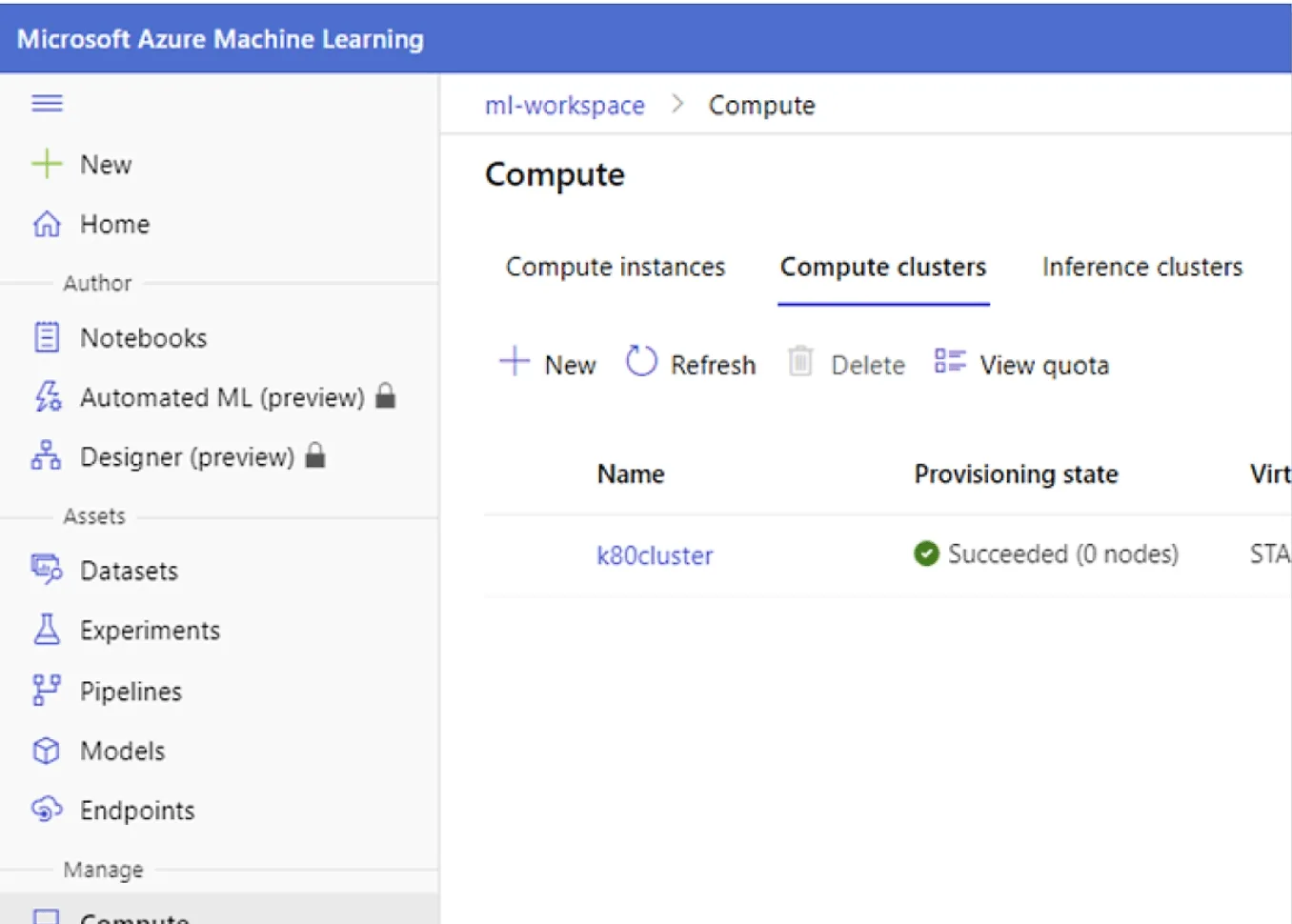Image resolution: width=1292 pixels, height=924 pixels.
Task: Click the Models cube icon
Action: (46, 751)
